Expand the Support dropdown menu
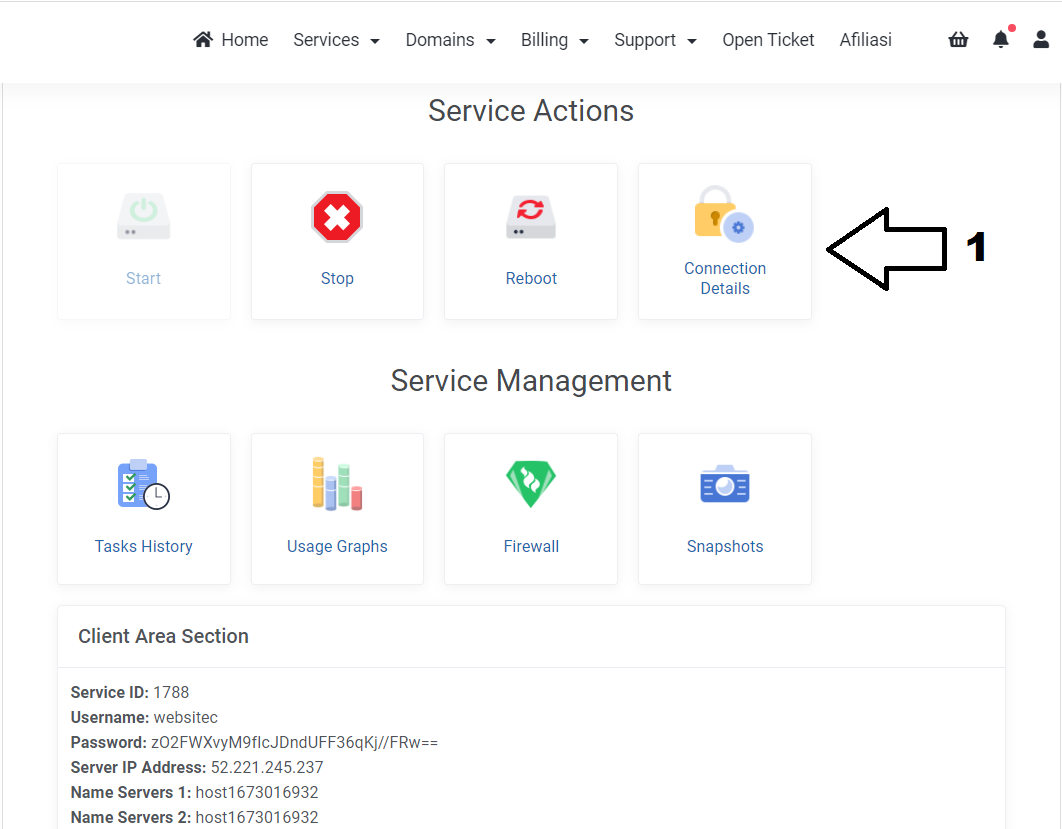 (x=655, y=40)
